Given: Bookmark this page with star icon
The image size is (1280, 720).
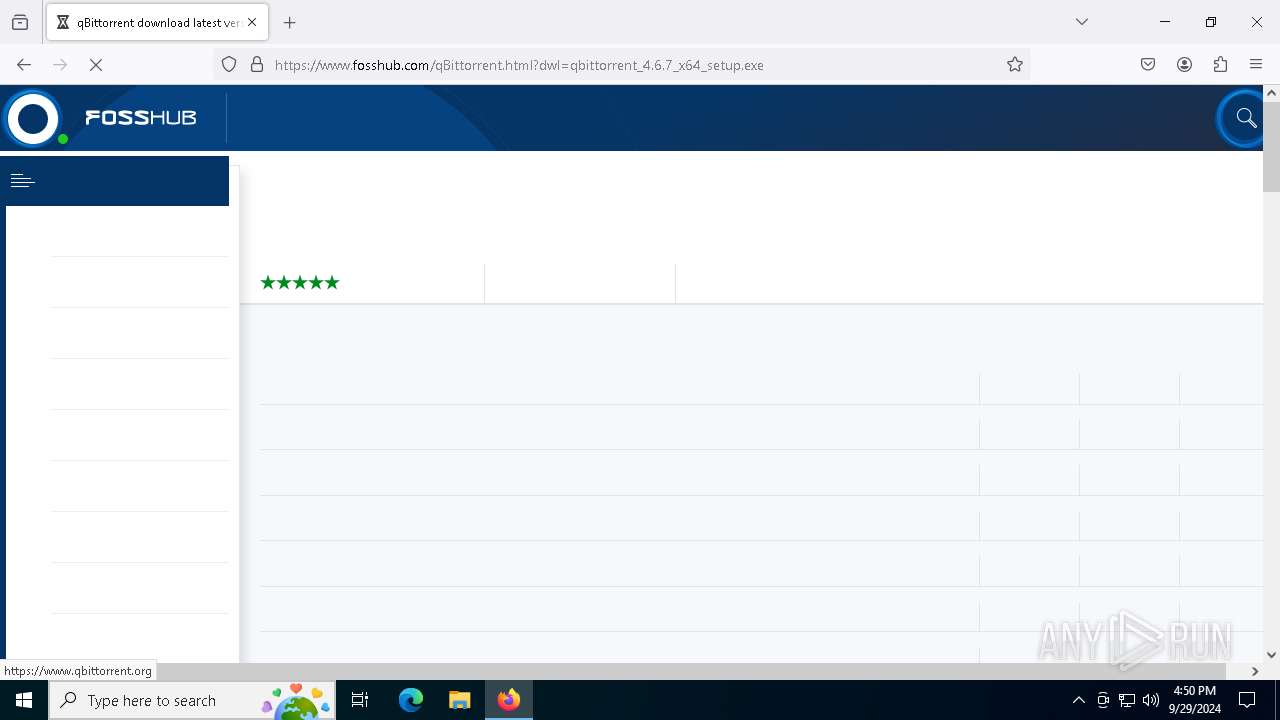Looking at the screenshot, I should tap(1015, 64).
